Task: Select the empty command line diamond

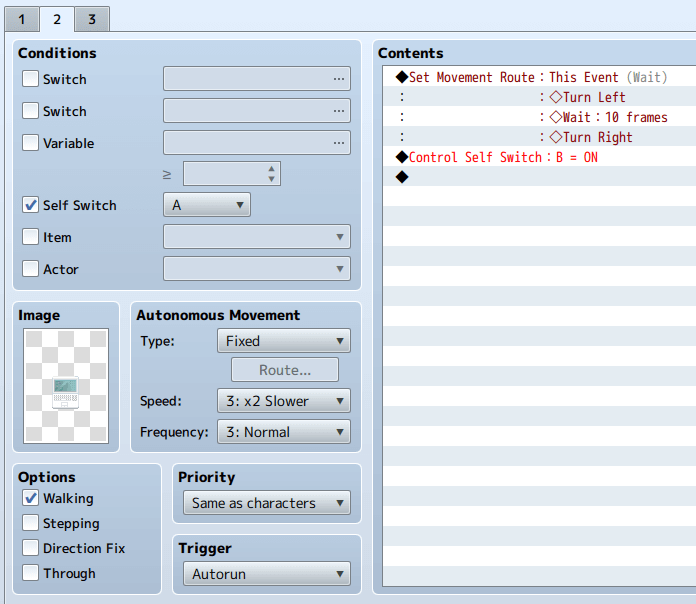Action: point(402,177)
